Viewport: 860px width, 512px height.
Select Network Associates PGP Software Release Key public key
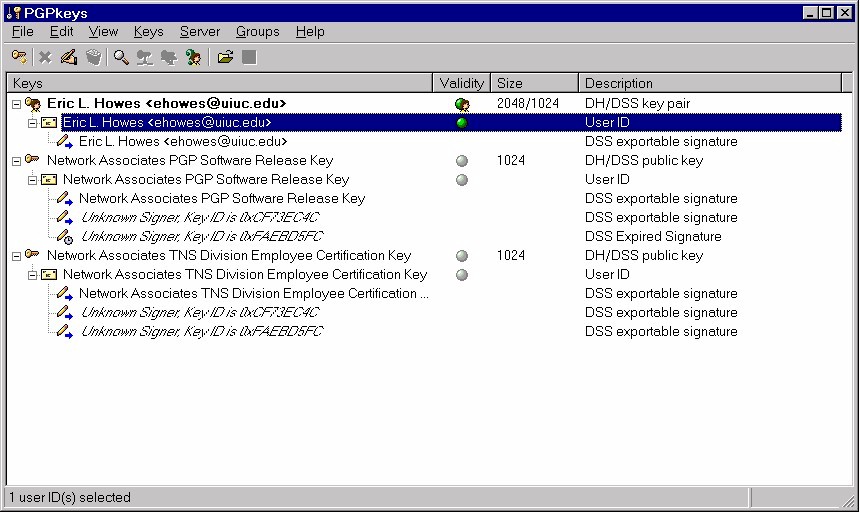pos(190,161)
